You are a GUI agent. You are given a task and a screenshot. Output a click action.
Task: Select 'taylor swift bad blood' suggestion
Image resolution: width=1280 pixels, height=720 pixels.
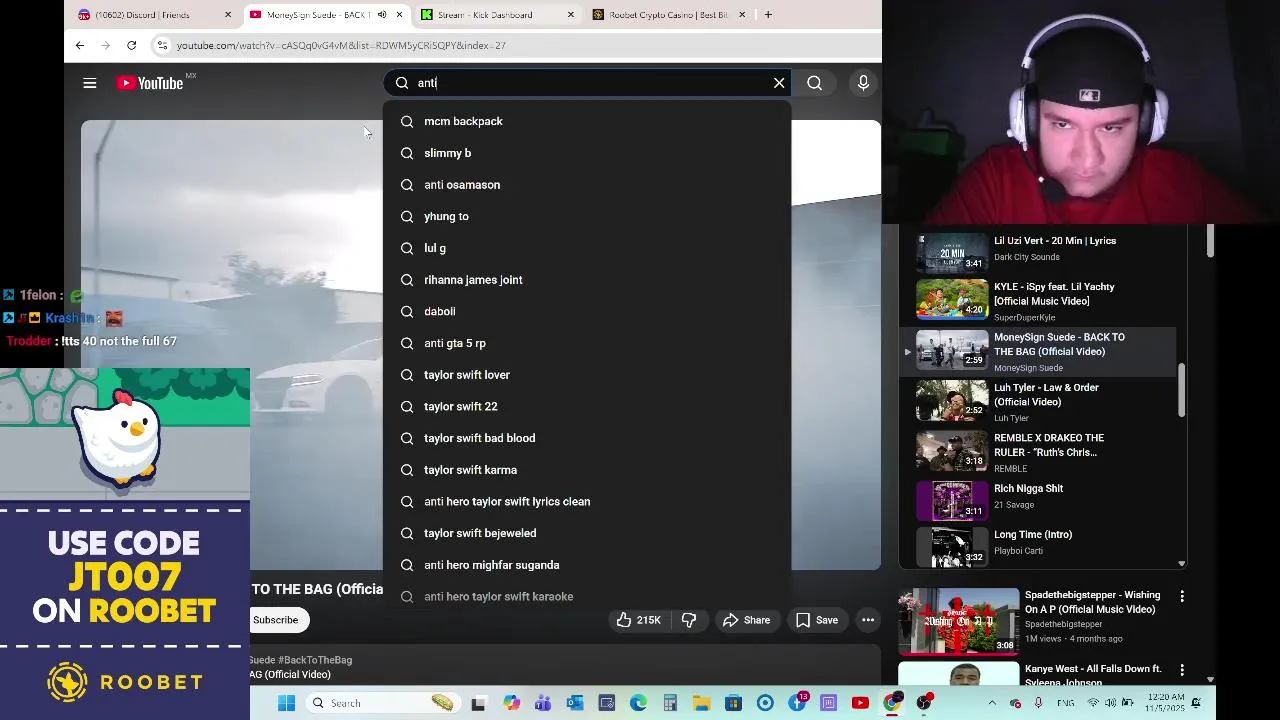pyautogui.click(x=587, y=438)
